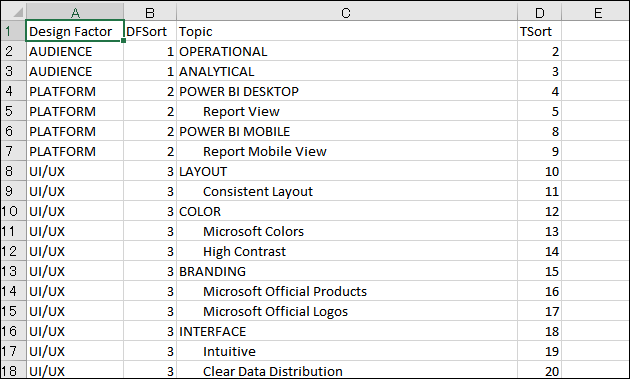Viewport: 630px width, 379px height.
Task: Select row 7 header
Action: point(13,151)
